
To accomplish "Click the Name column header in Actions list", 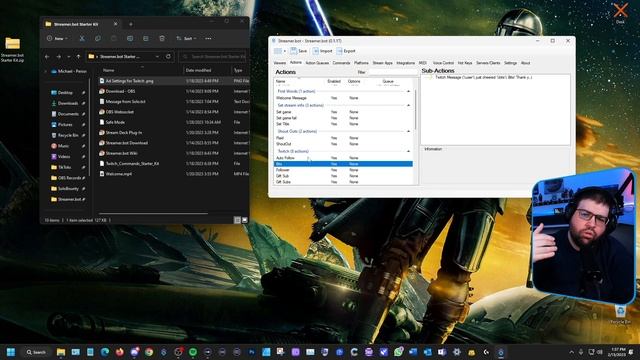I will tap(280, 81).
